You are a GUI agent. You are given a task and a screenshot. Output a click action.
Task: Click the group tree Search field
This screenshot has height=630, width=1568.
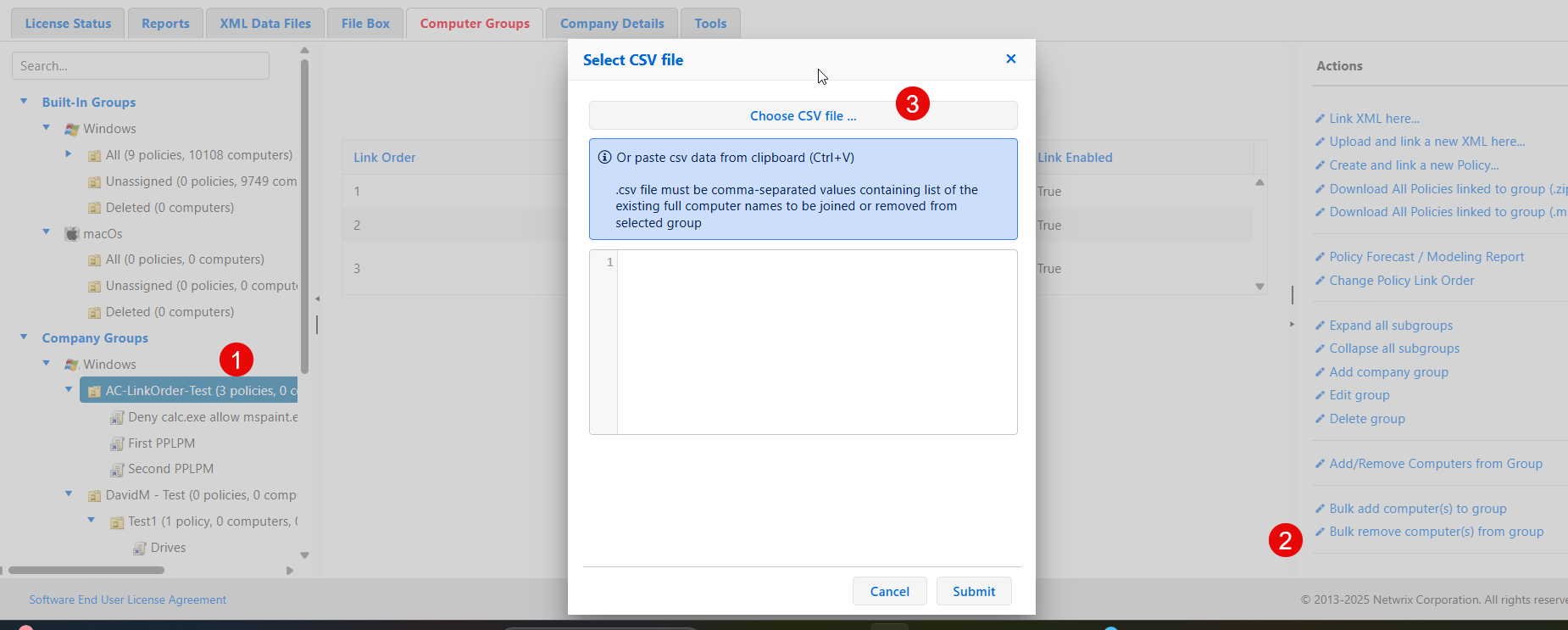click(141, 66)
